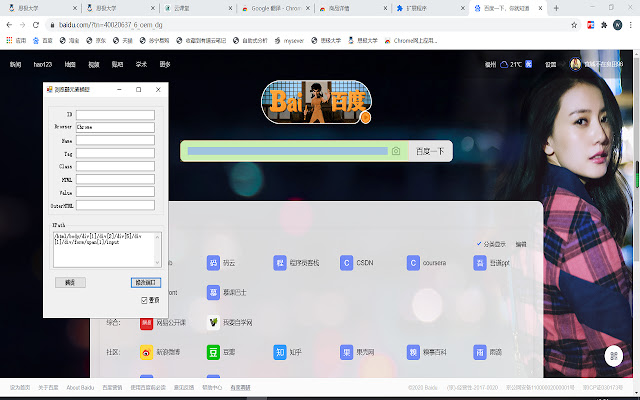Open the 京东 bookmark
Viewport: 640px width, 400px height.
tap(96, 40)
